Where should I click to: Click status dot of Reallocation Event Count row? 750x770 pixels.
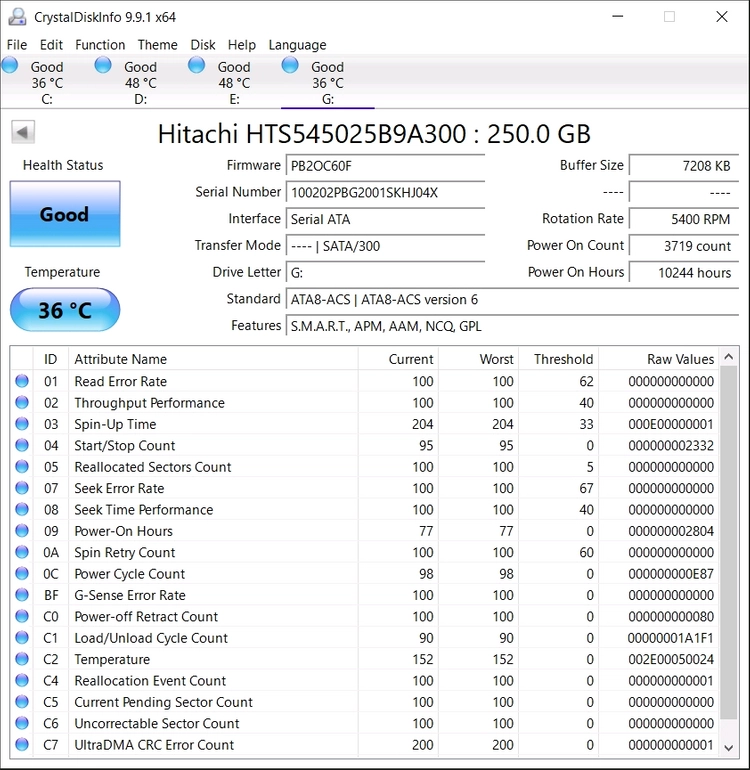pos(22,681)
